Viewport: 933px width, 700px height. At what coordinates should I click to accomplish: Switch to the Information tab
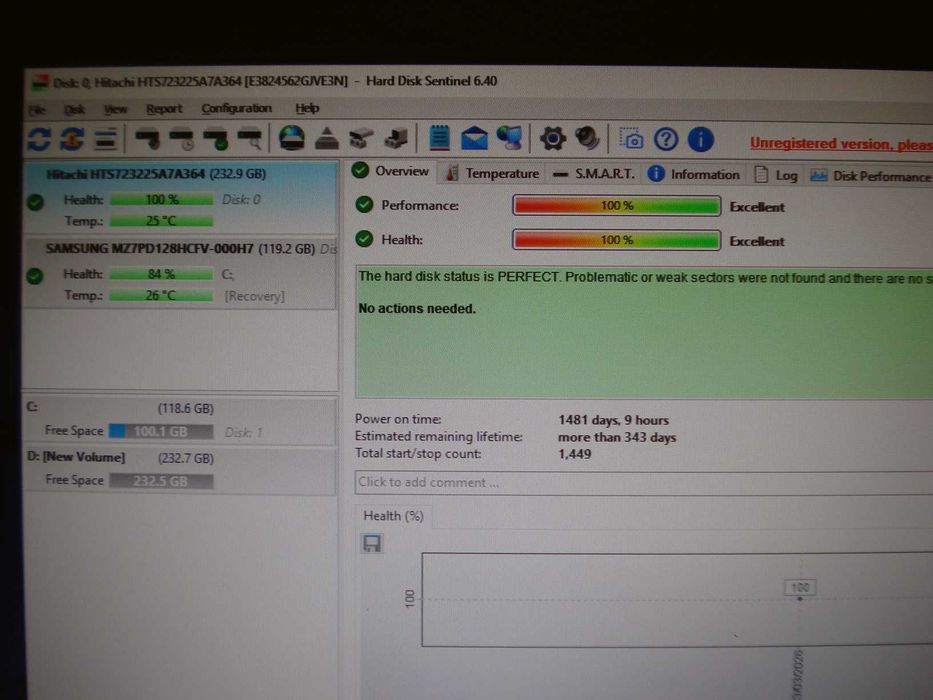tap(693, 174)
